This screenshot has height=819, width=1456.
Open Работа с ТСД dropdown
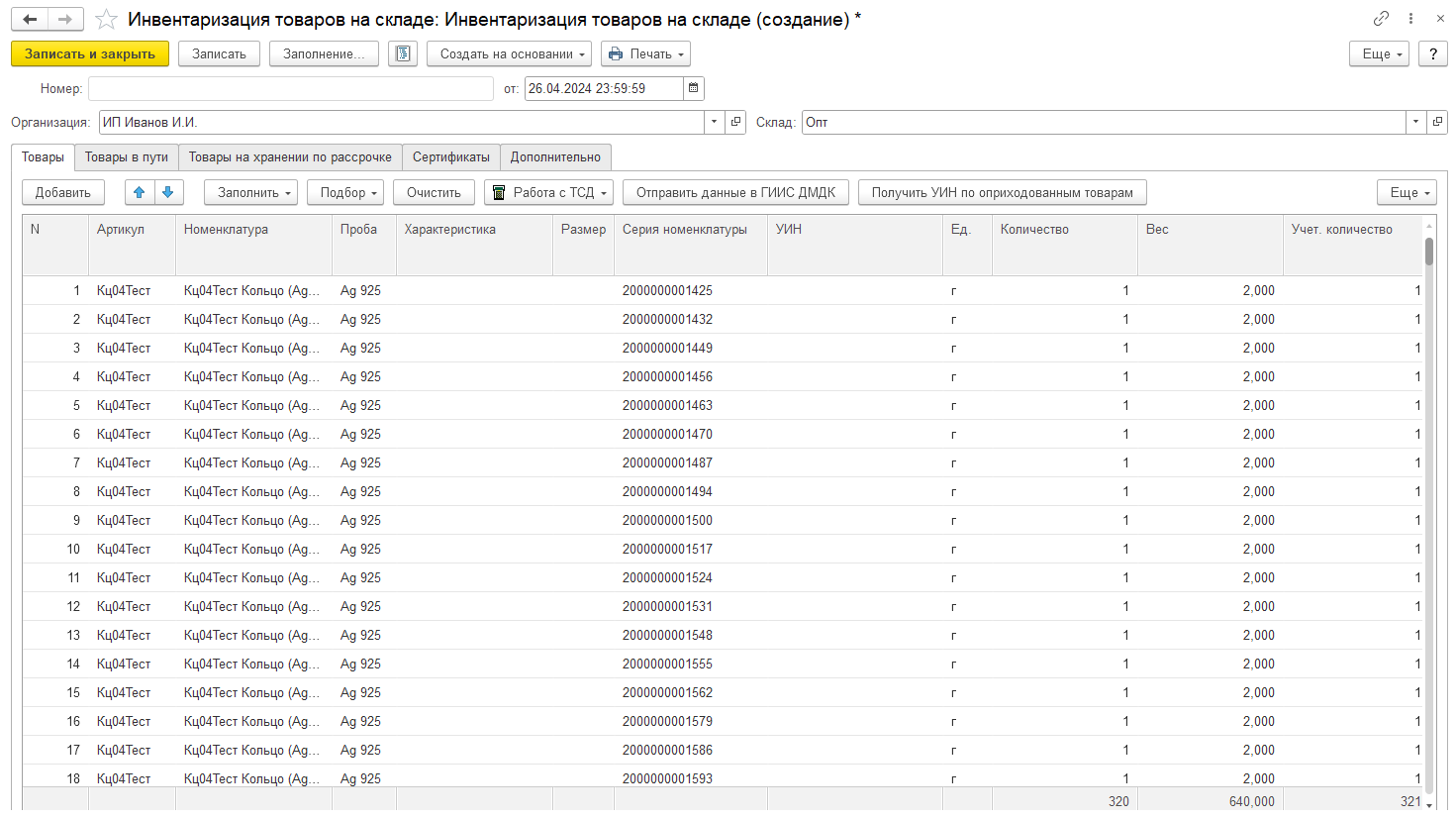click(x=549, y=192)
